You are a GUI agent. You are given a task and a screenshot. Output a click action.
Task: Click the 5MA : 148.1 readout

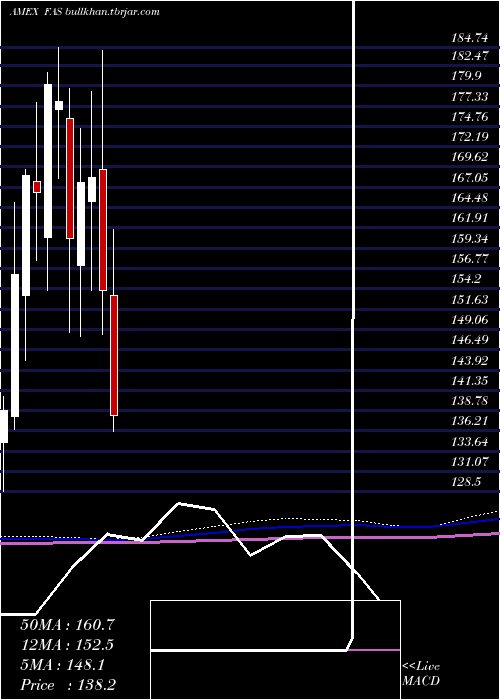pyautogui.click(x=62, y=665)
